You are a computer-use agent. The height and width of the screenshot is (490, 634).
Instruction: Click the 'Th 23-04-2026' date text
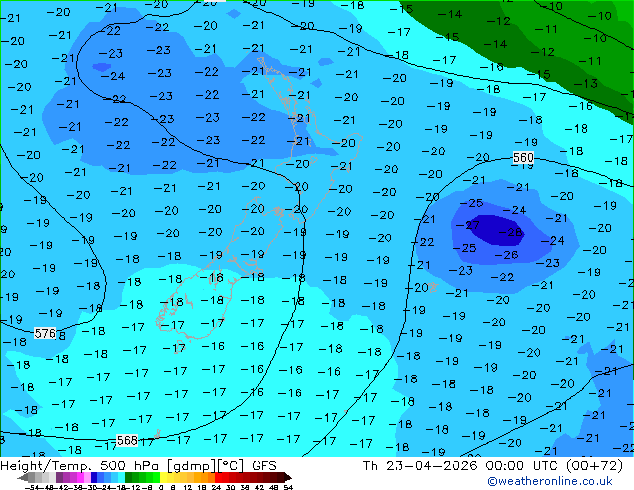click(x=420, y=466)
